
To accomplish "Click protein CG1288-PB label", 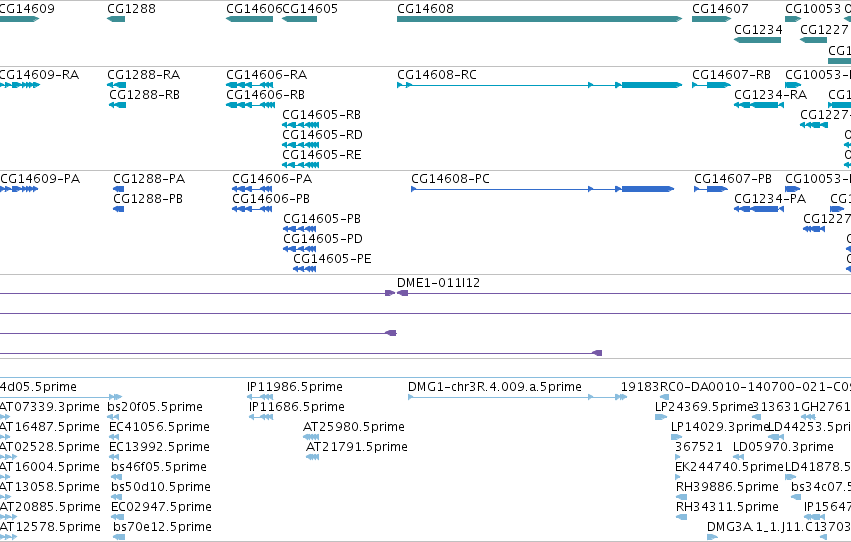I will (148, 199).
